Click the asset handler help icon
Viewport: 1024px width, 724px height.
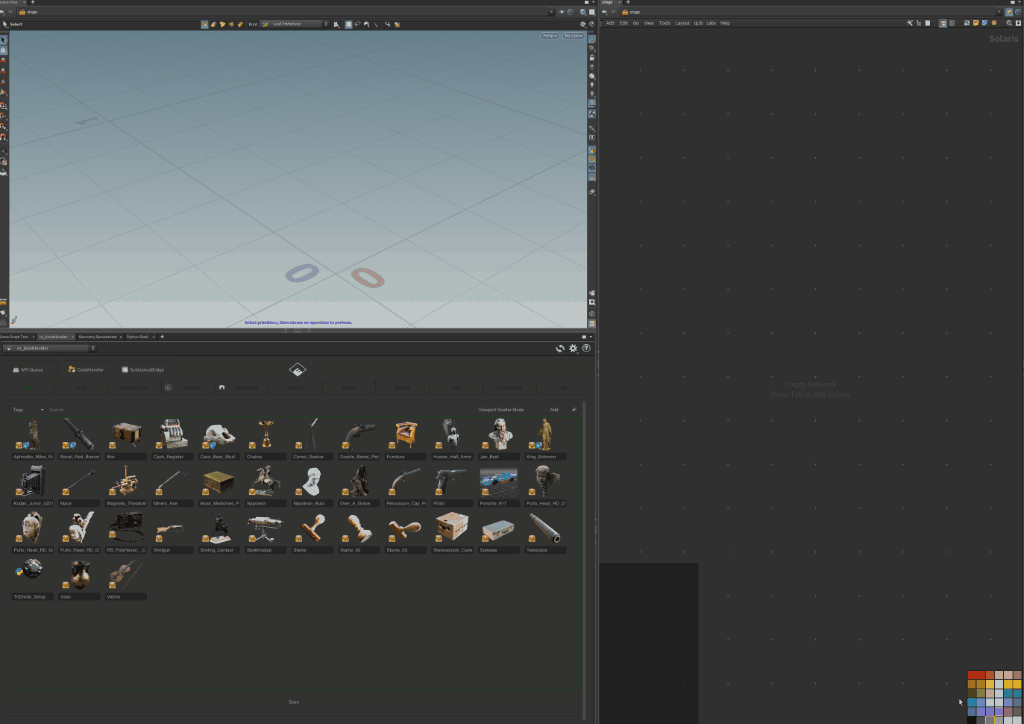(x=586, y=348)
